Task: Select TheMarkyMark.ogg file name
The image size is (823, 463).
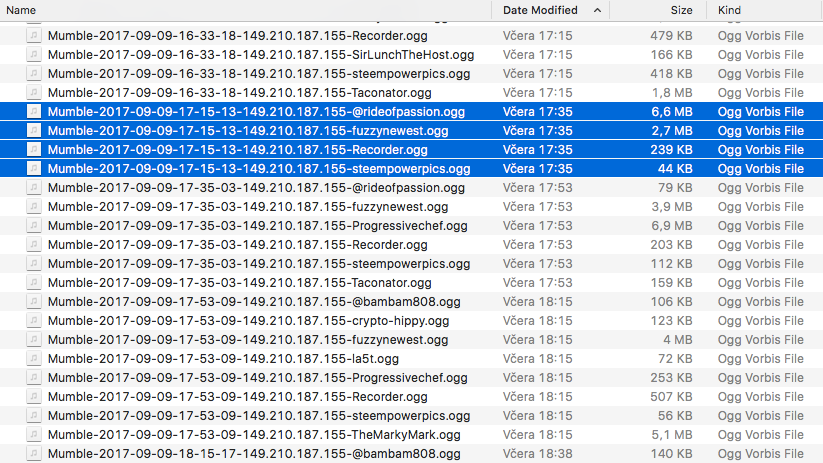Action: (x=254, y=435)
